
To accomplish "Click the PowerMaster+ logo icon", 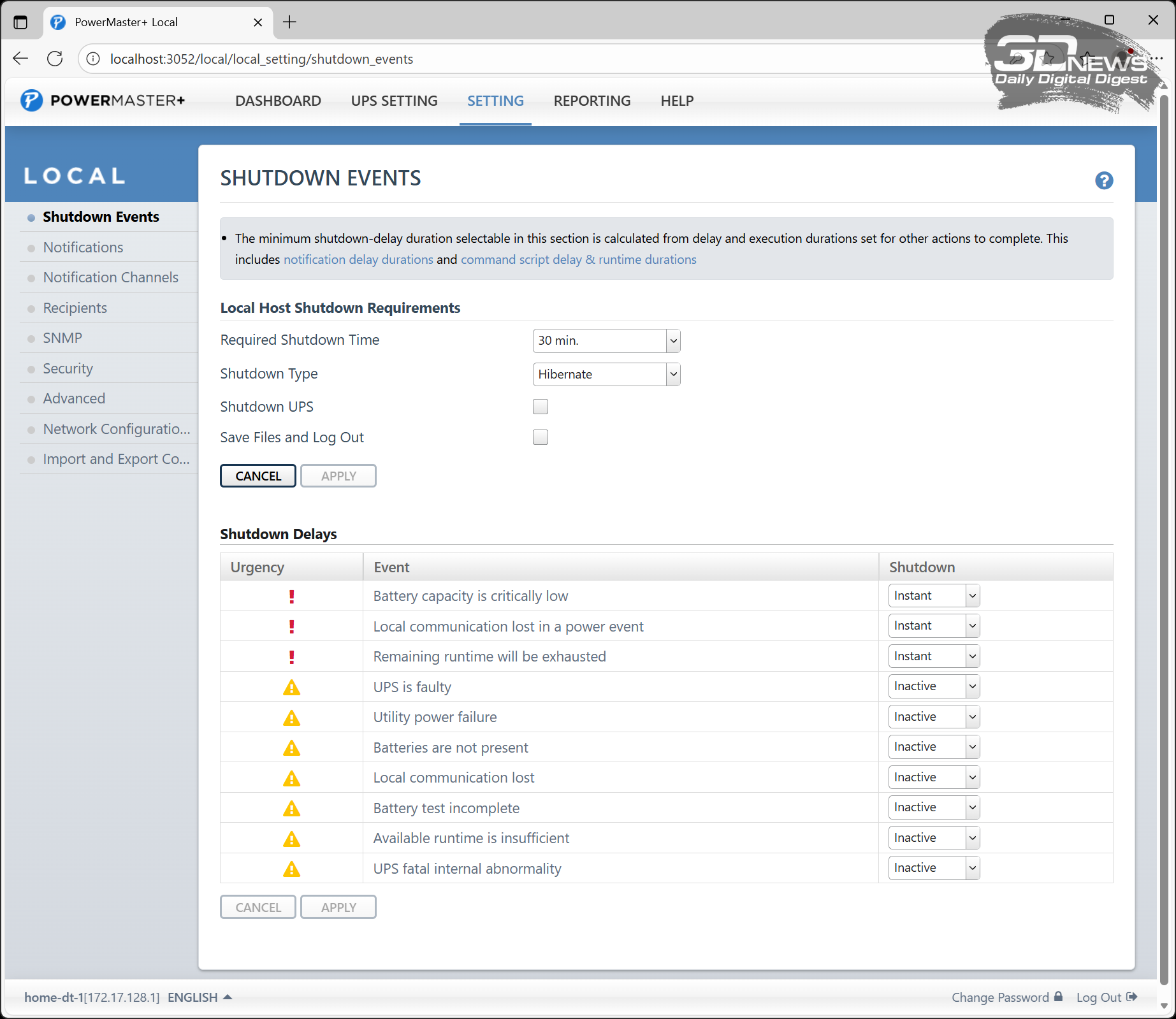I will tap(31, 101).
